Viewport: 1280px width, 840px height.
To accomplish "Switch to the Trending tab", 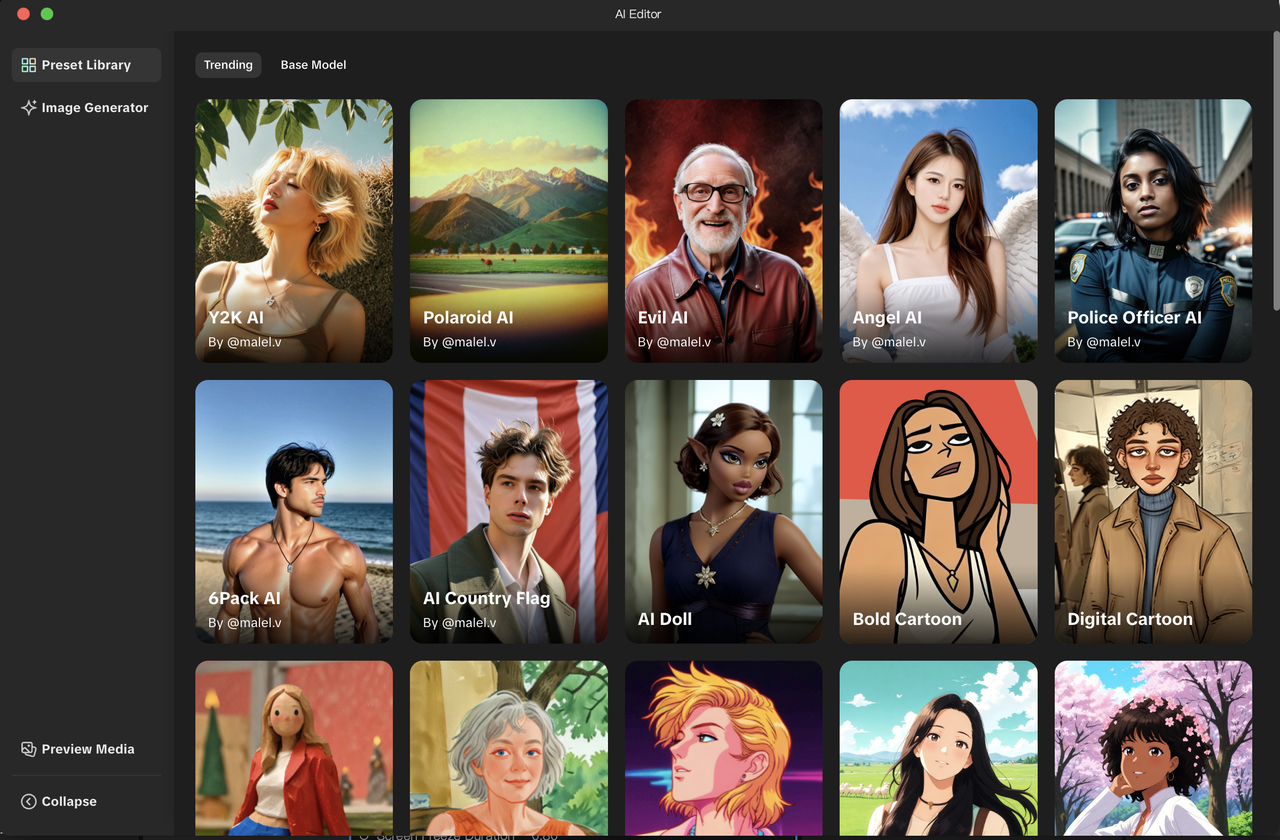I will [228, 65].
